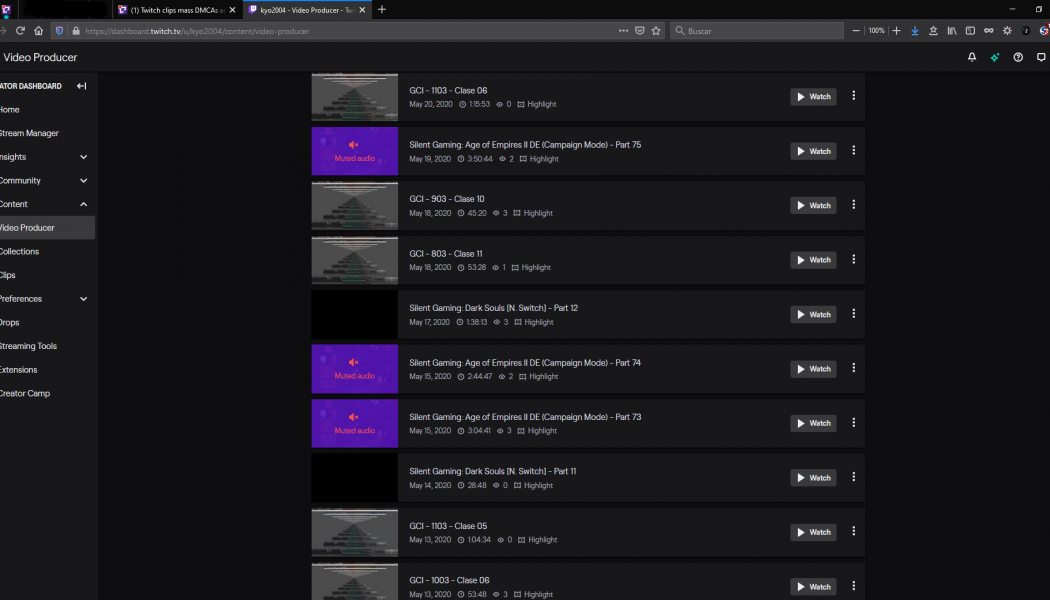Open notifications via the bell icon

(x=970, y=58)
